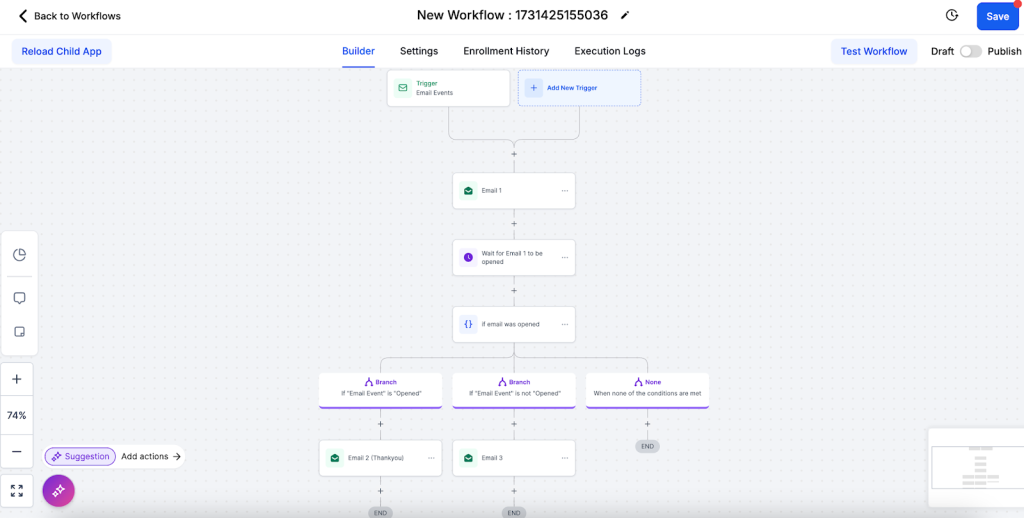The image size is (1024, 518).
Task: Open the version history clock icon
Action: pos(952,16)
